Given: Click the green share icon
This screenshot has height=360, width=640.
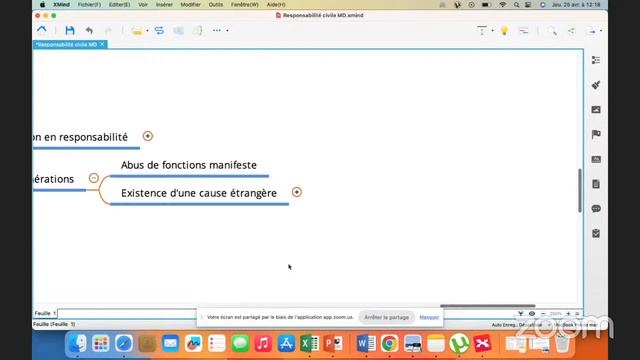Looking at the screenshot, I should tap(571, 31).
